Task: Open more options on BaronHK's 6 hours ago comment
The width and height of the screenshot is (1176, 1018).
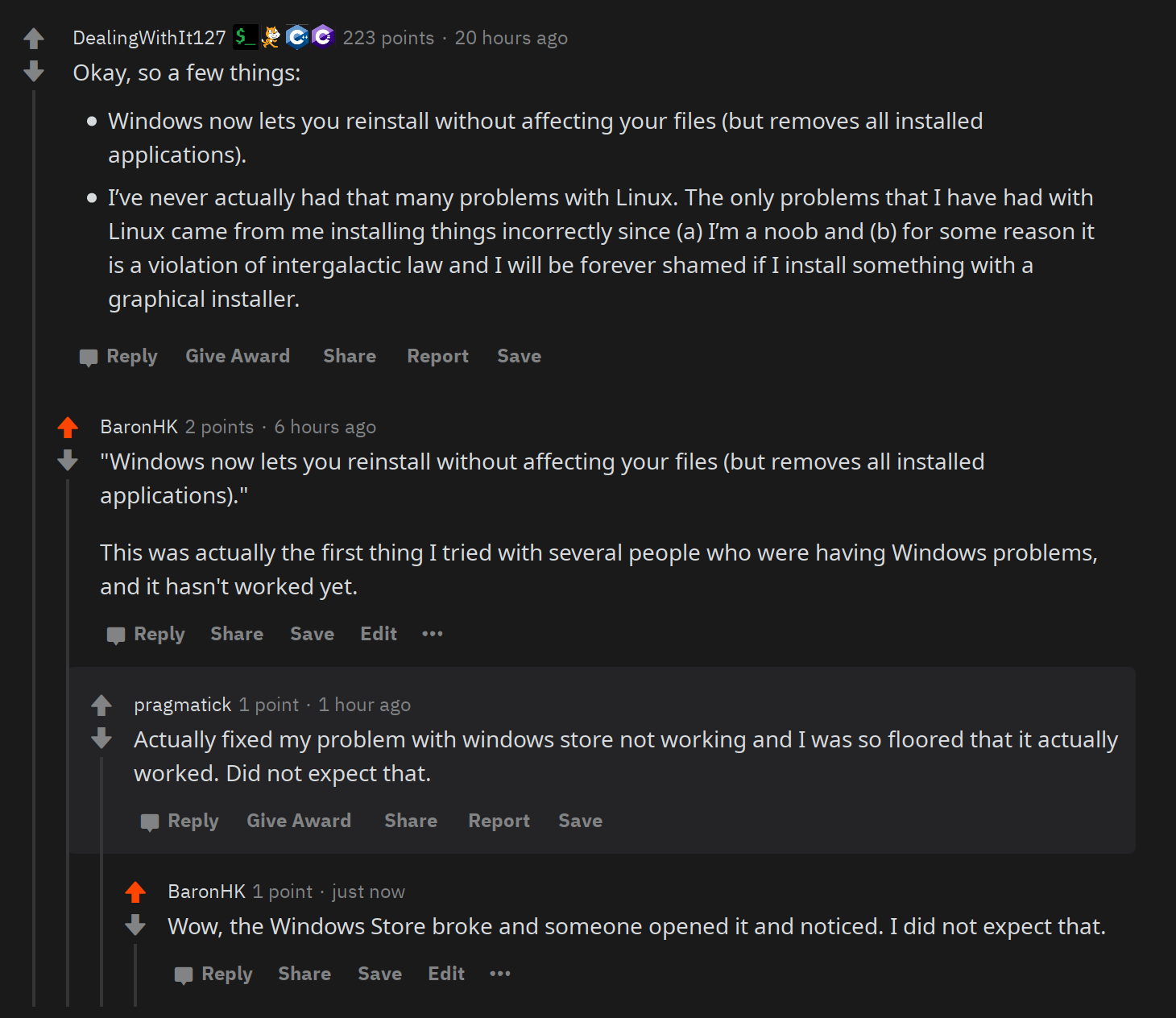Action: click(x=433, y=634)
